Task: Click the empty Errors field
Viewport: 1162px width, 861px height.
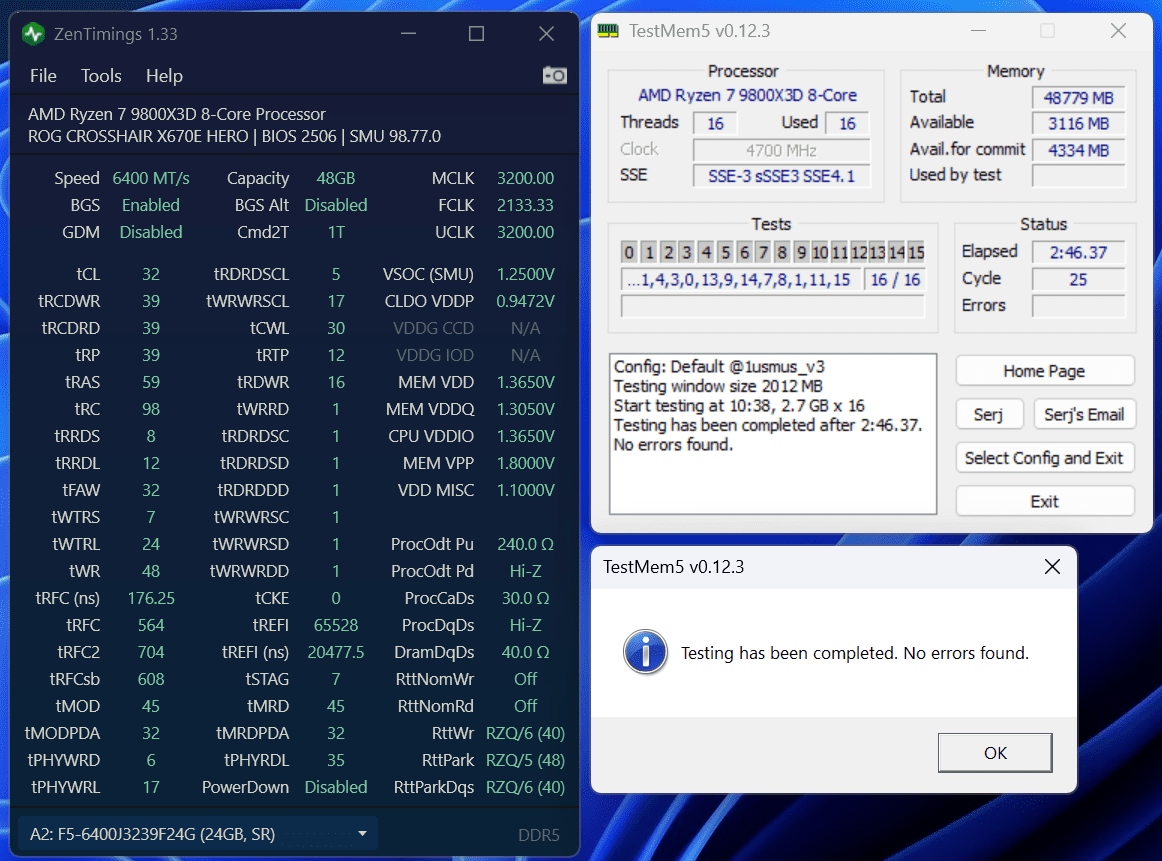Action: [x=1078, y=305]
